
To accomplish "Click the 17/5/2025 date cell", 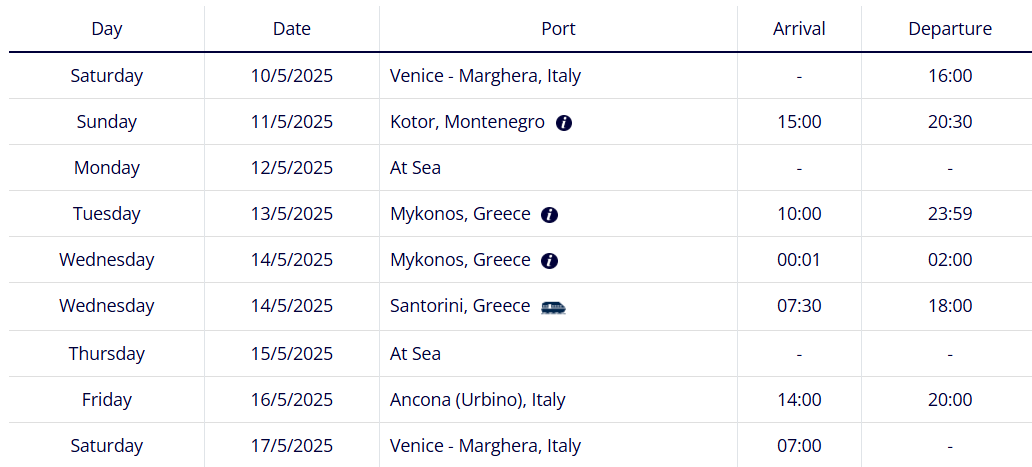I will coord(292,445).
